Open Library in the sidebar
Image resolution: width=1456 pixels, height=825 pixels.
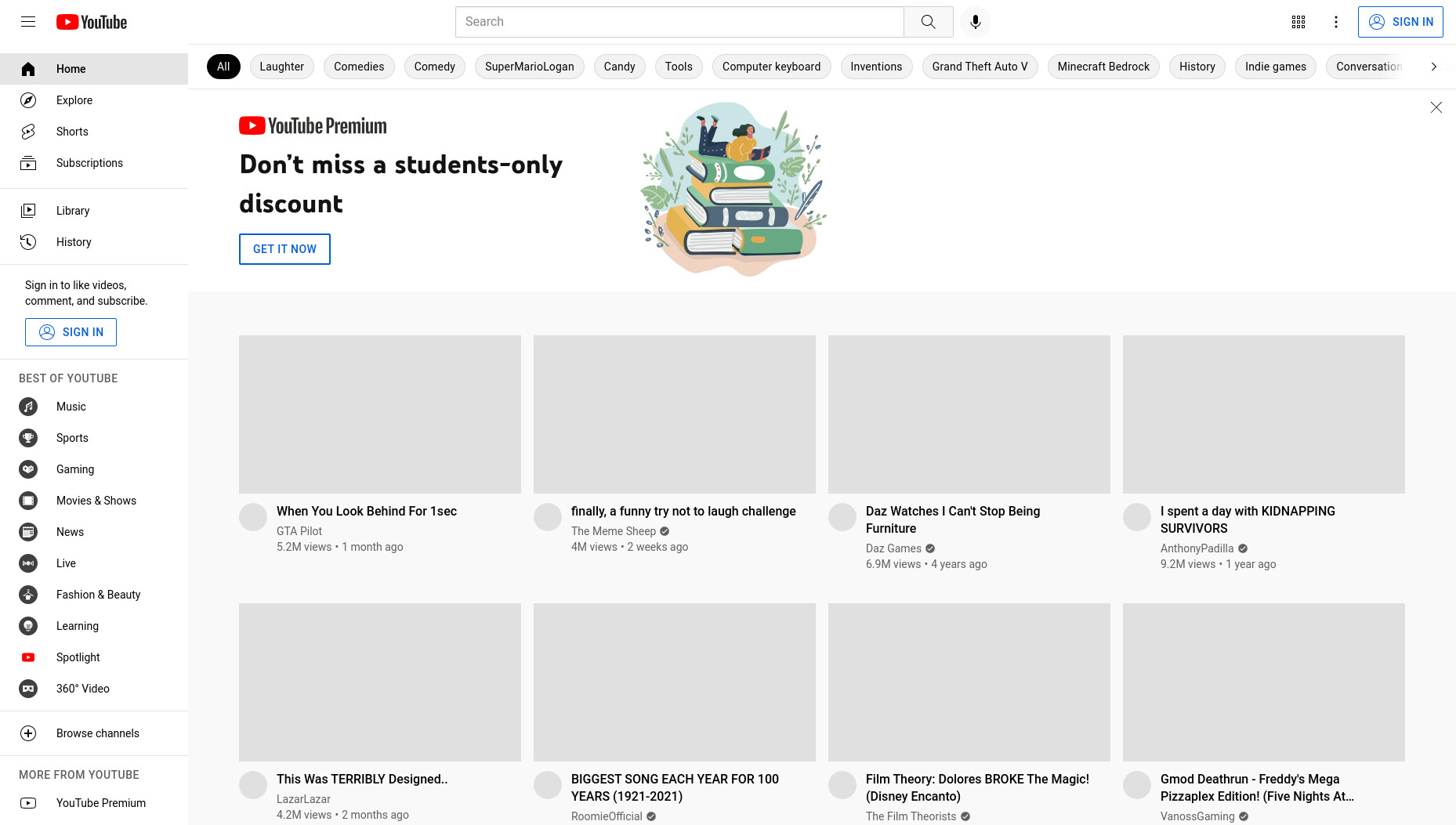click(94, 211)
